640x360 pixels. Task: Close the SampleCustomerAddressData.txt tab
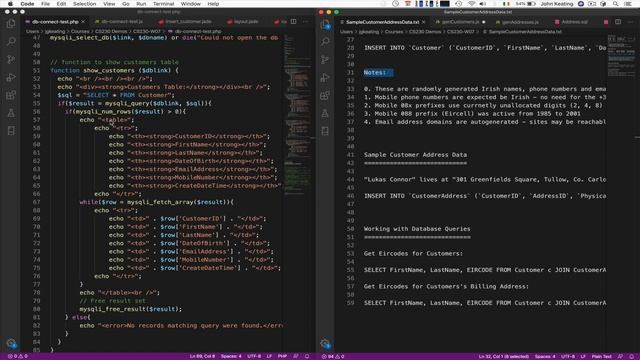[424, 22]
